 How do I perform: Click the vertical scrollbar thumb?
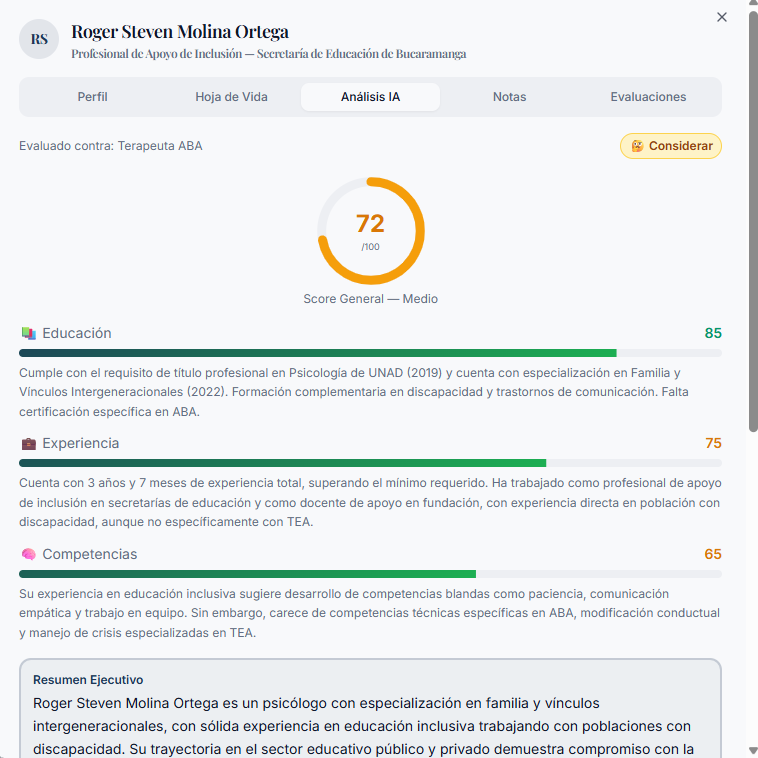tap(753, 221)
